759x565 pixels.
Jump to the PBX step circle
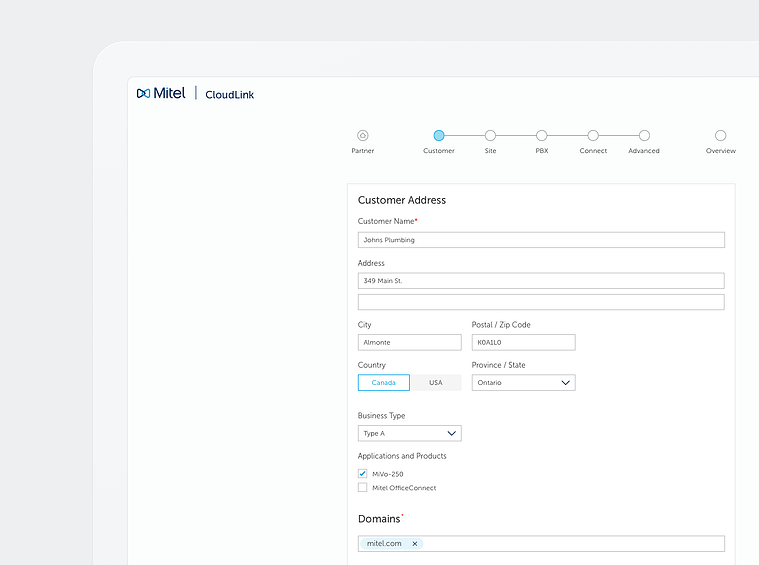pos(542,136)
